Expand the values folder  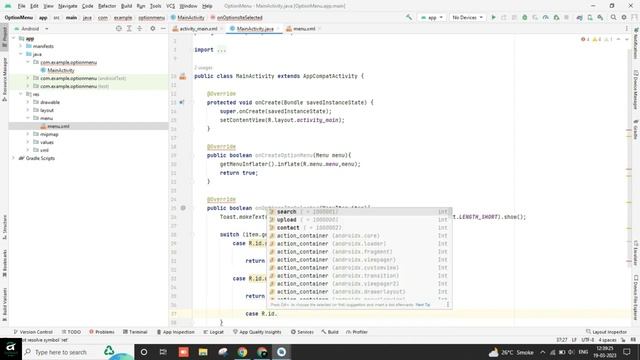(28, 142)
